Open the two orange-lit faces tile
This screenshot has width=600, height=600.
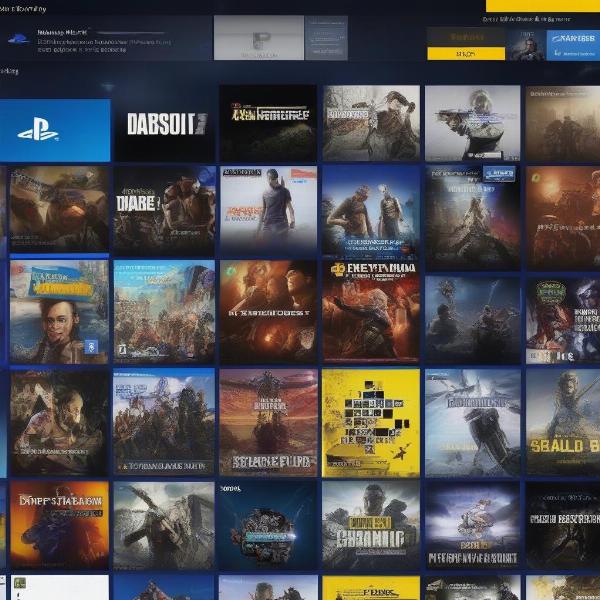(x=268, y=311)
